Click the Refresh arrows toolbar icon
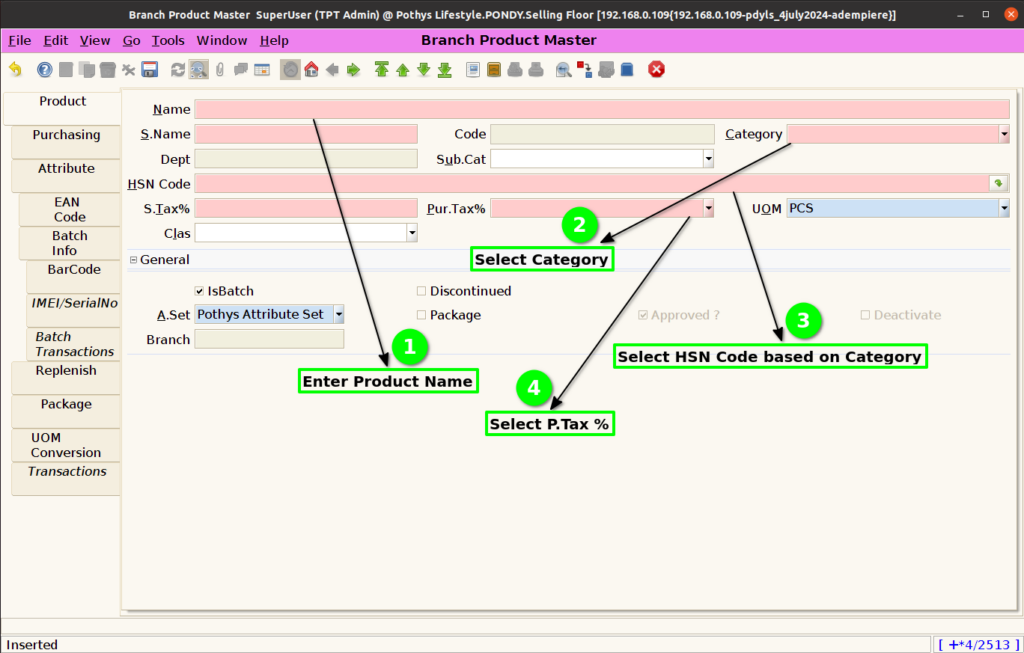The width and height of the screenshot is (1024, 653). [x=178, y=69]
